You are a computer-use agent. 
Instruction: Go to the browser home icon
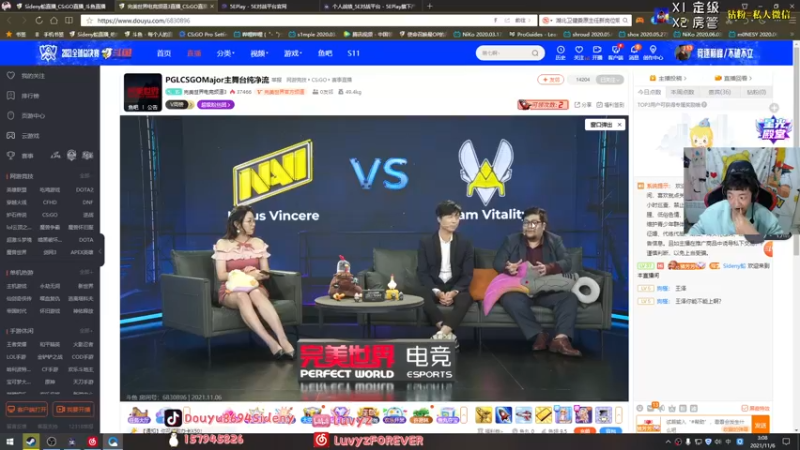54,20
